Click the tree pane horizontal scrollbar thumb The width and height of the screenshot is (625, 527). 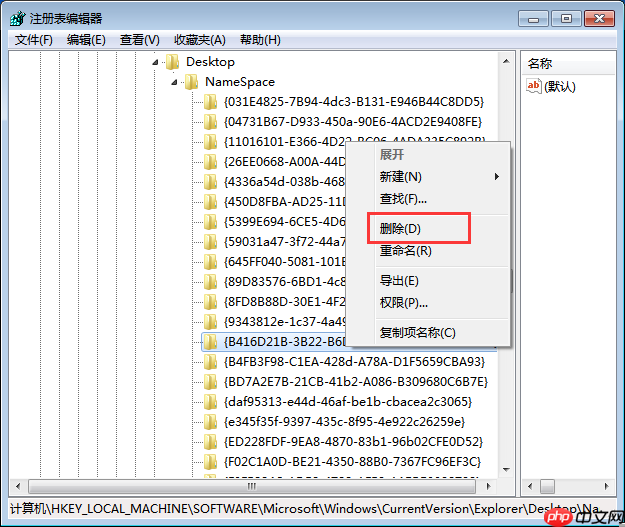(252, 486)
